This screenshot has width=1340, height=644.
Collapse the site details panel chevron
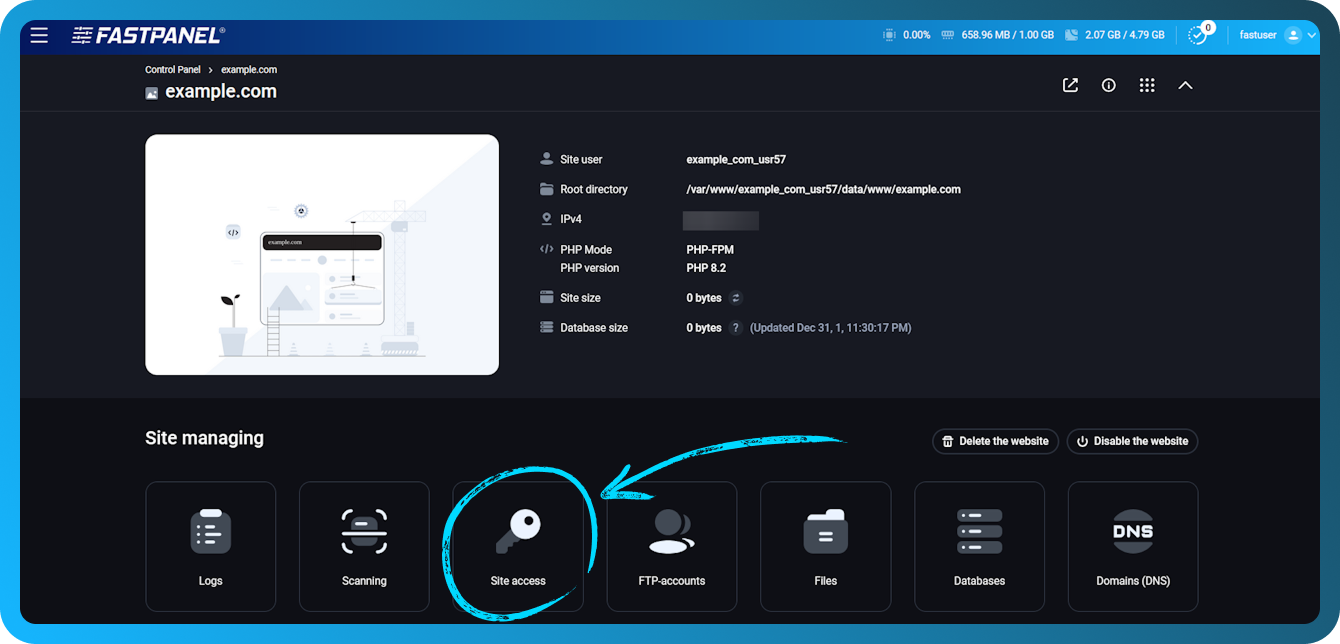[x=1185, y=85]
